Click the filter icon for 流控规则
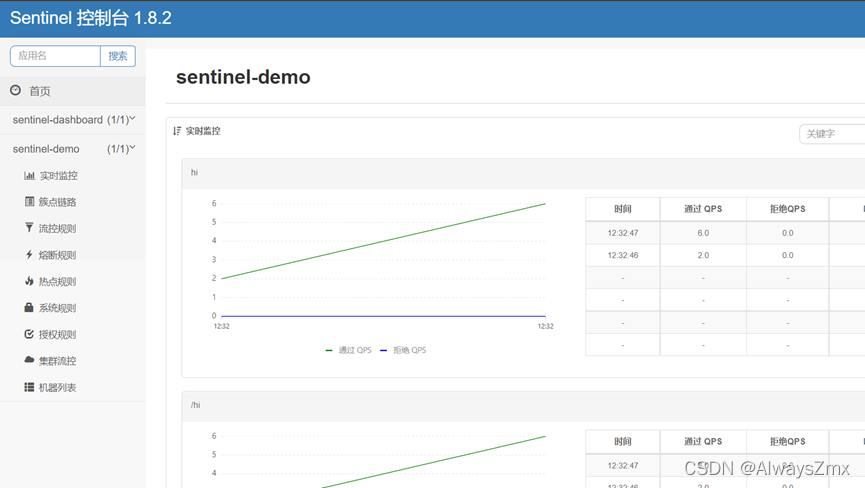Viewport: 865px width, 488px height. 29,227
